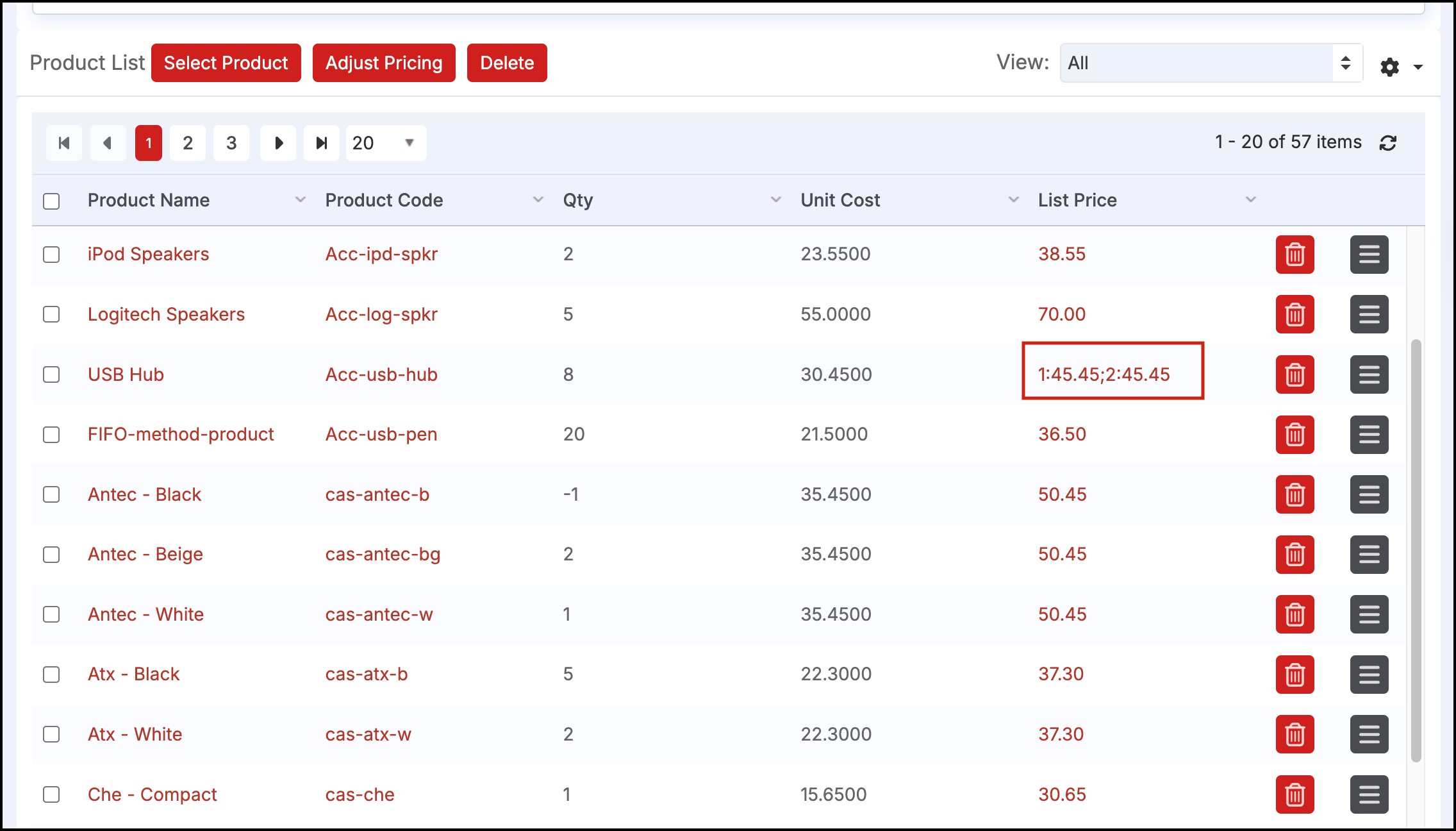Check the Antec - Black checkbox
The image size is (1456, 831).
tap(51, 494)
